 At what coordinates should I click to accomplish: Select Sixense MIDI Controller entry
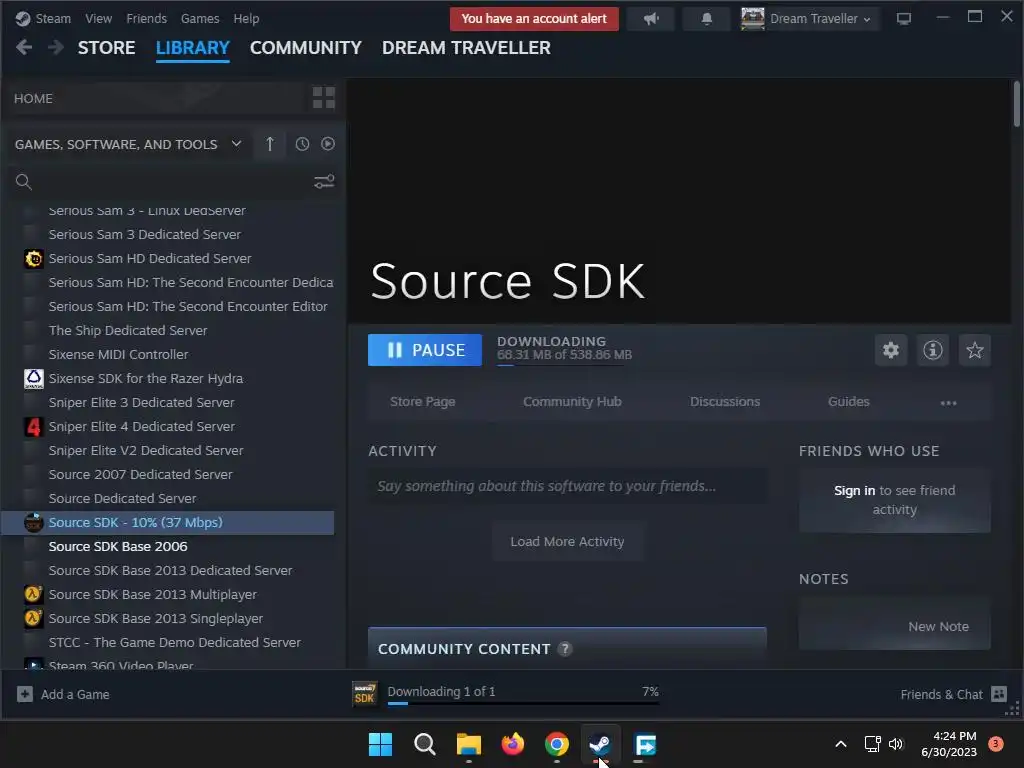(x=118, y=355)
